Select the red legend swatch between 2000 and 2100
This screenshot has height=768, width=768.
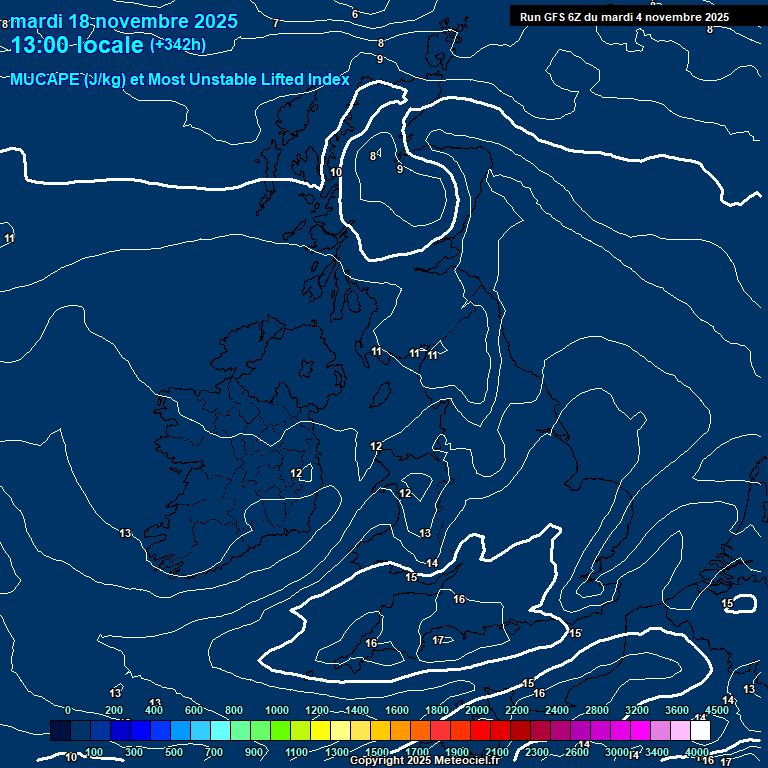(480, 730)
